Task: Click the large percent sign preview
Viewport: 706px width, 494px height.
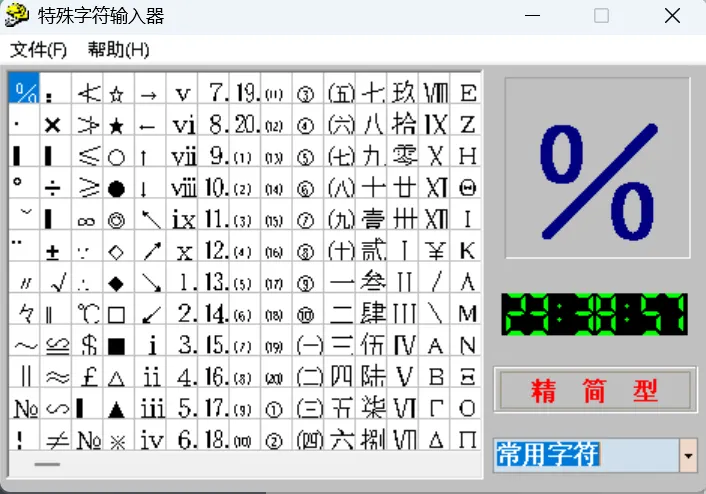Action: point(597,168)
